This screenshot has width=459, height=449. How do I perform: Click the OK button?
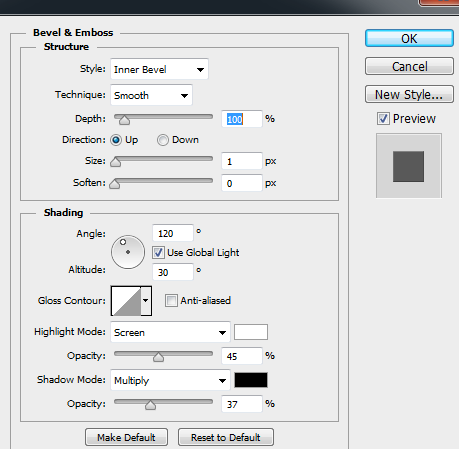click(x=409, y=38)
